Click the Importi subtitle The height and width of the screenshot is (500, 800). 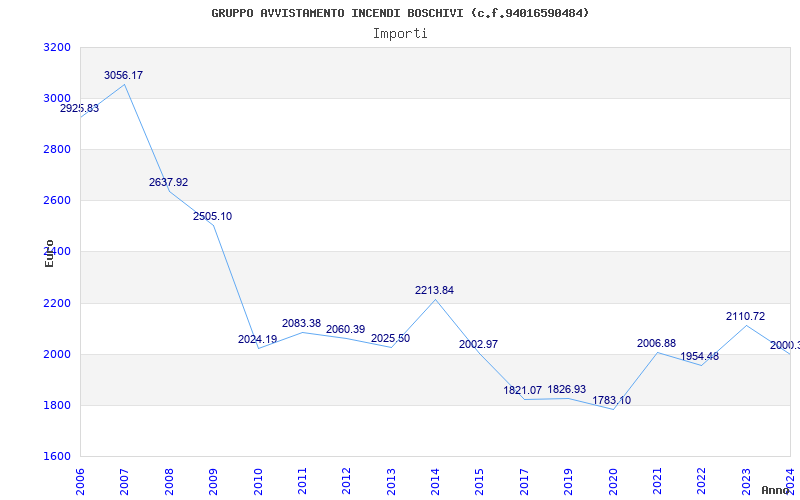400,34
